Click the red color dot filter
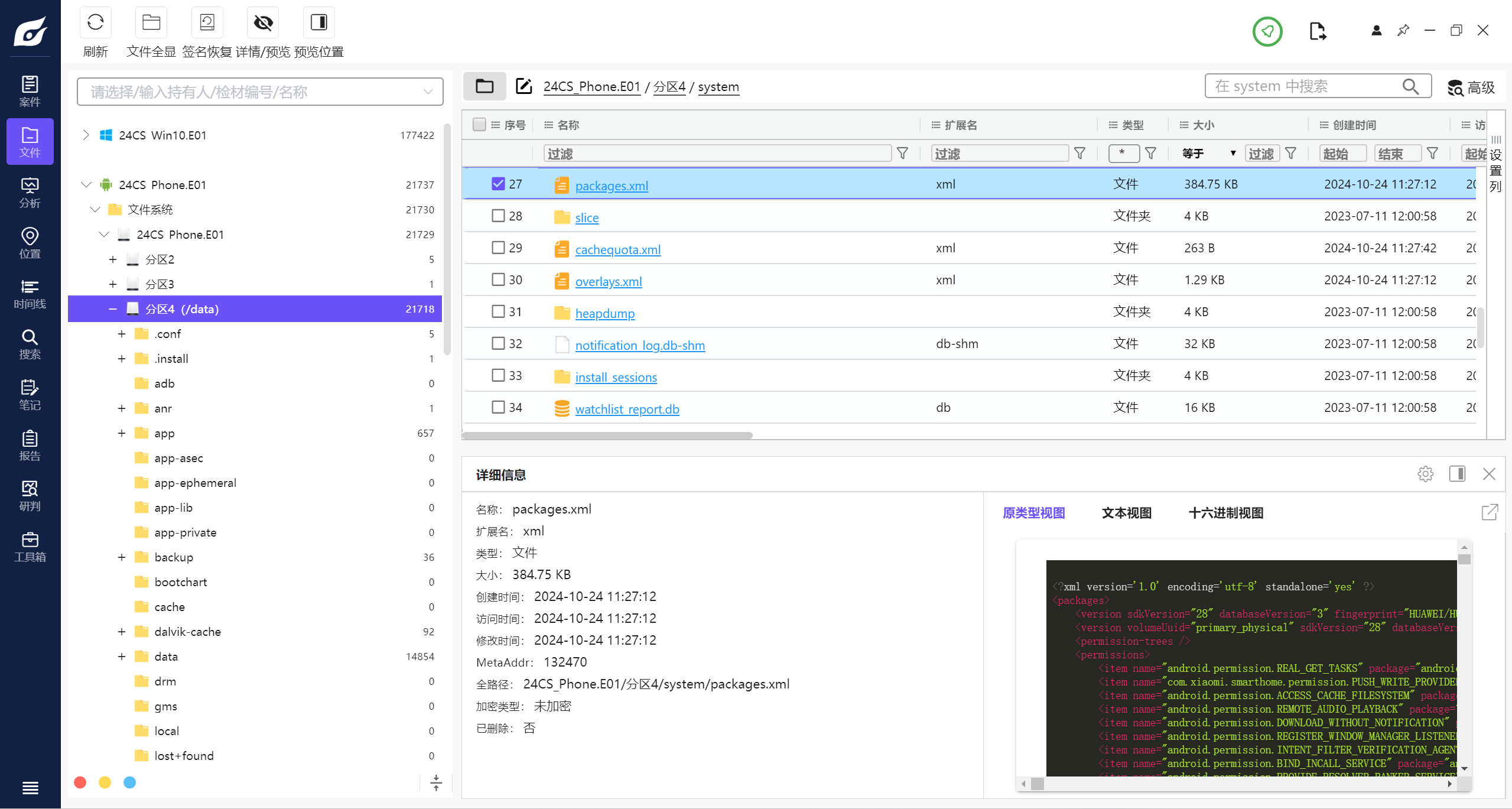The image size is (1512, 809). point(80,782)
